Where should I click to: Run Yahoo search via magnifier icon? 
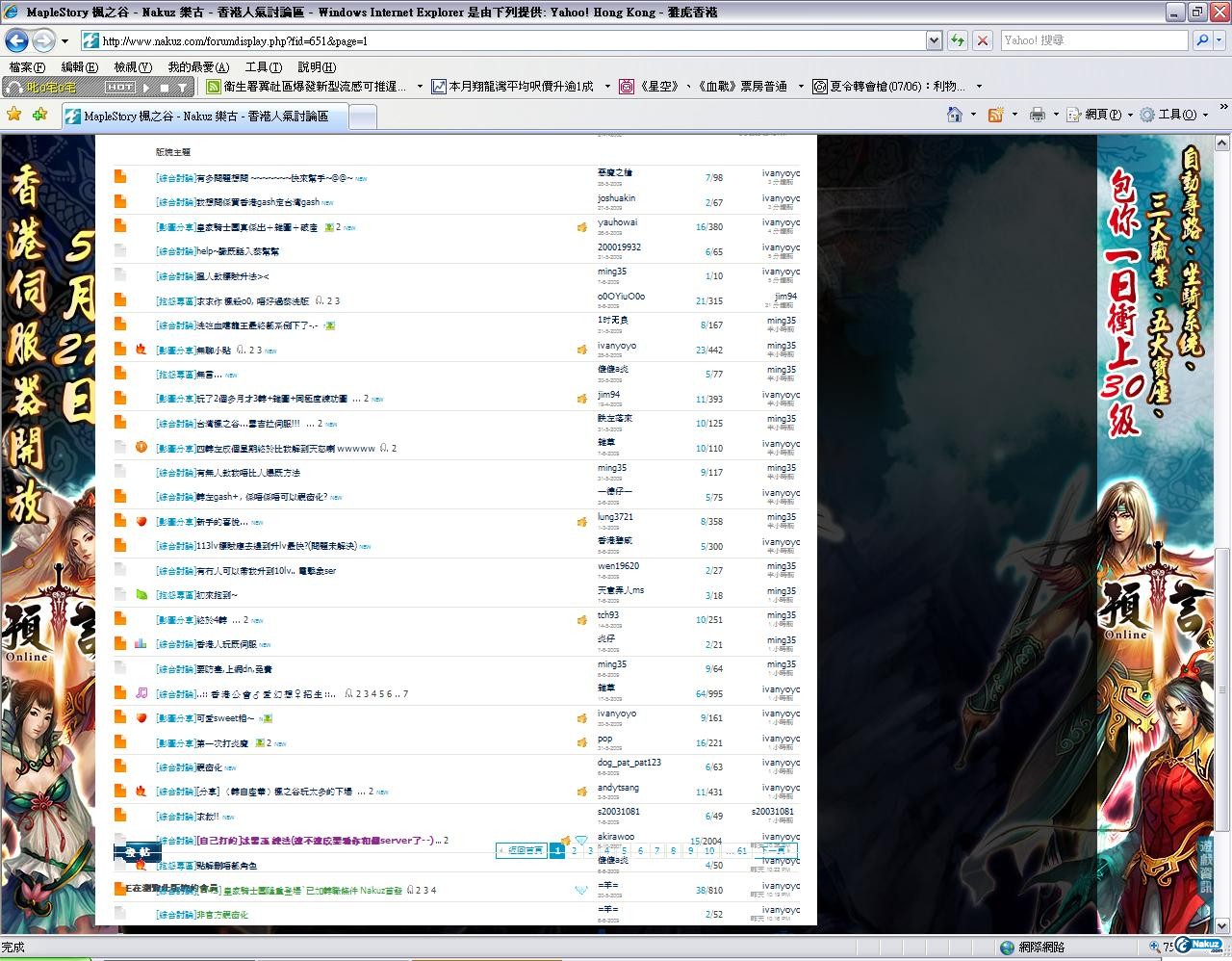pyautogui.click(x=1202, y=40)
